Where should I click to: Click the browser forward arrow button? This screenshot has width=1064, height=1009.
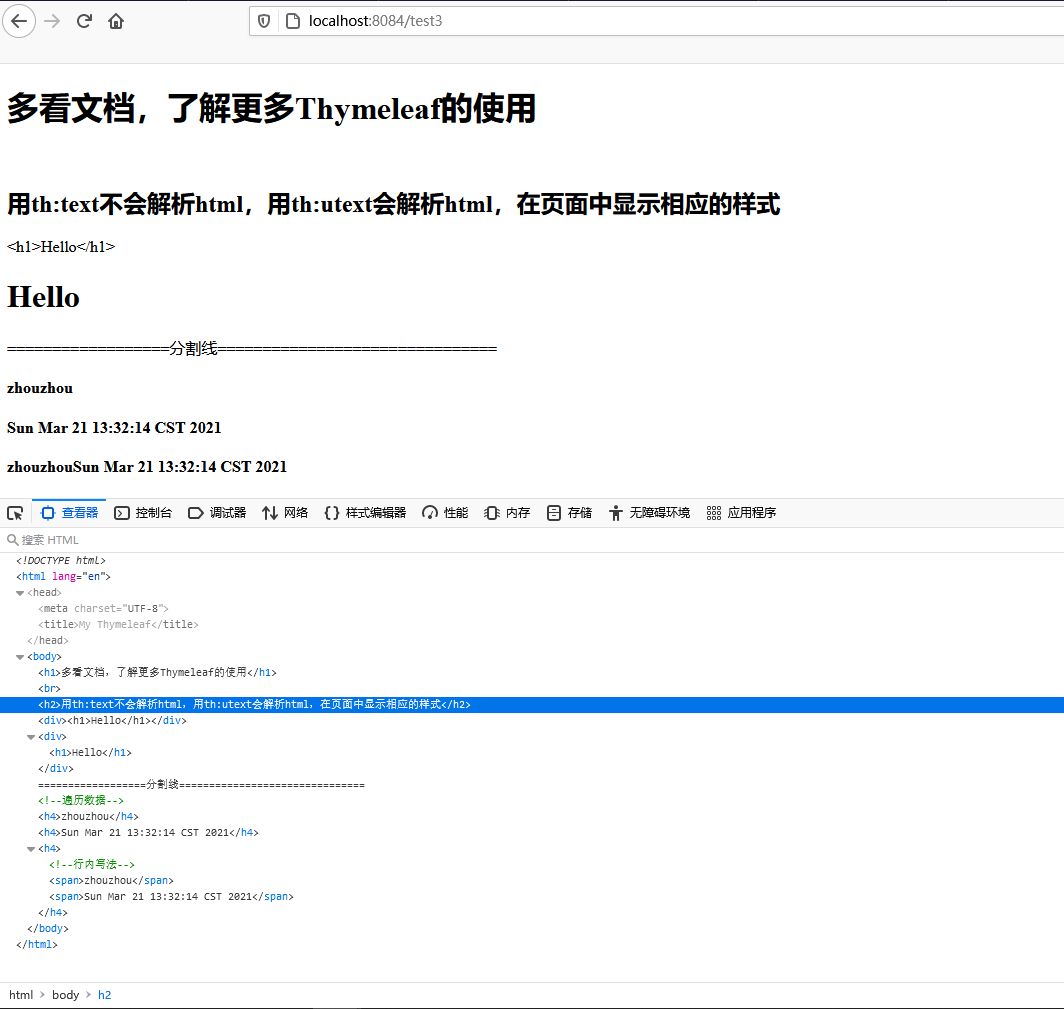tap(52, 21)
